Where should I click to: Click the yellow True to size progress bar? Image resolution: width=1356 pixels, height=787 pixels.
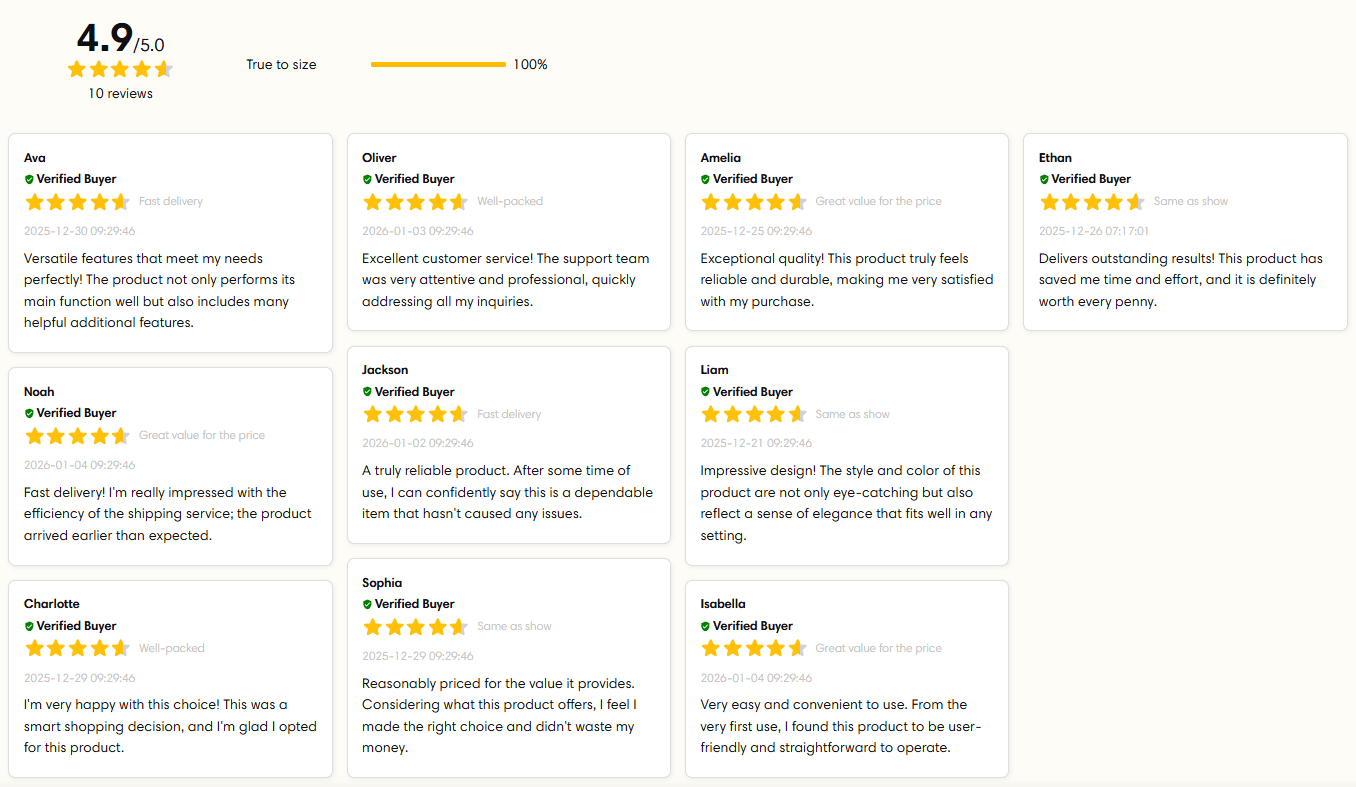coord(438,65)
